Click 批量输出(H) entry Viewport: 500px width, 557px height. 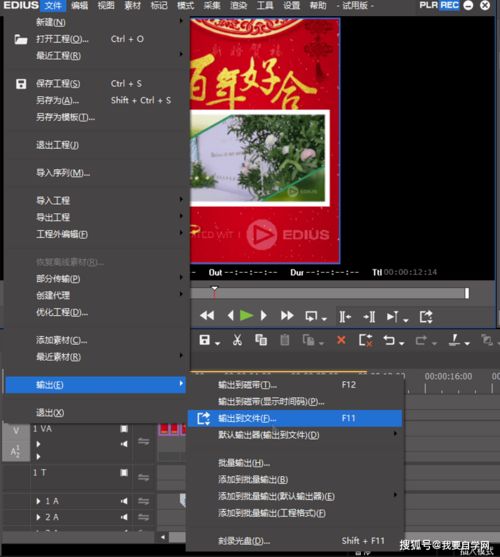[244, 463]
